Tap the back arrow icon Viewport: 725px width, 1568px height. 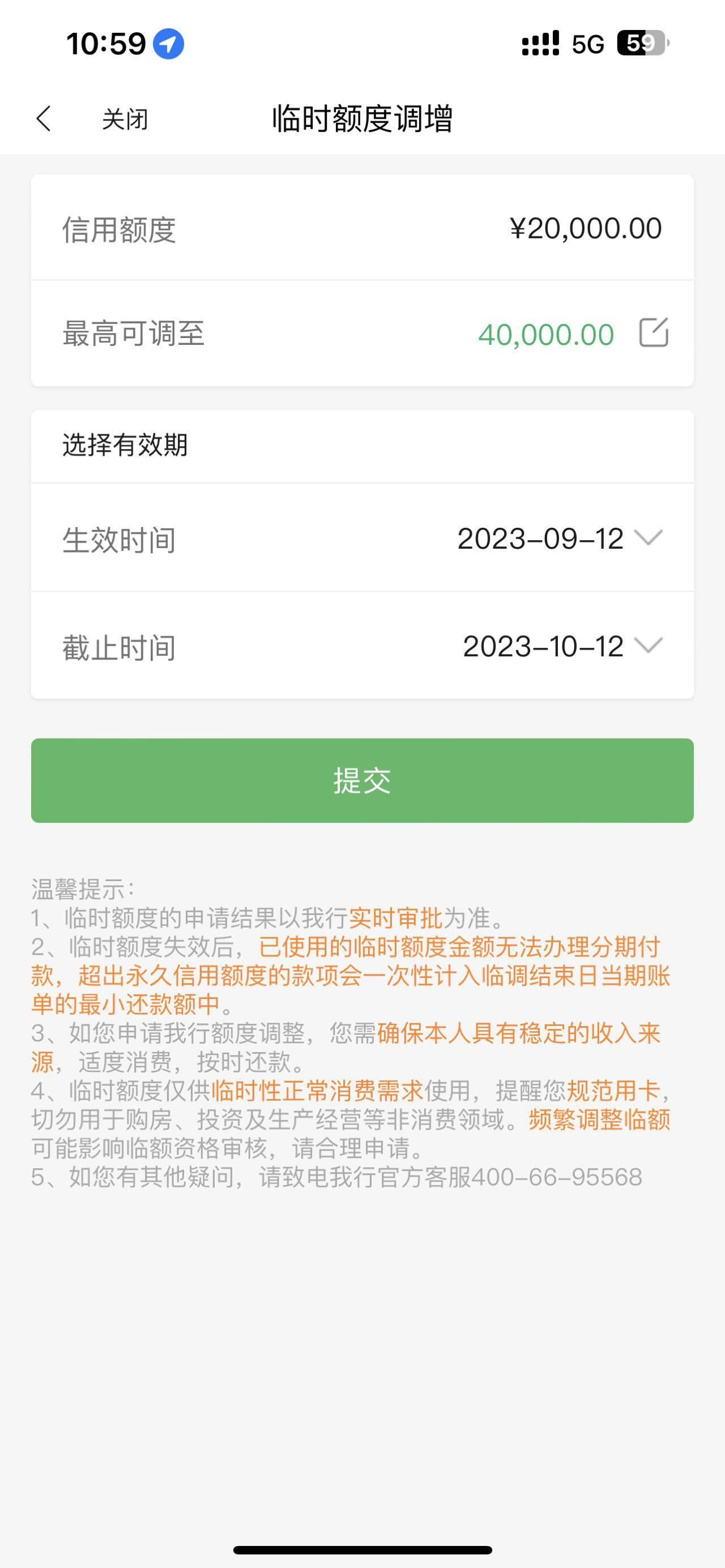coord(44,118)
